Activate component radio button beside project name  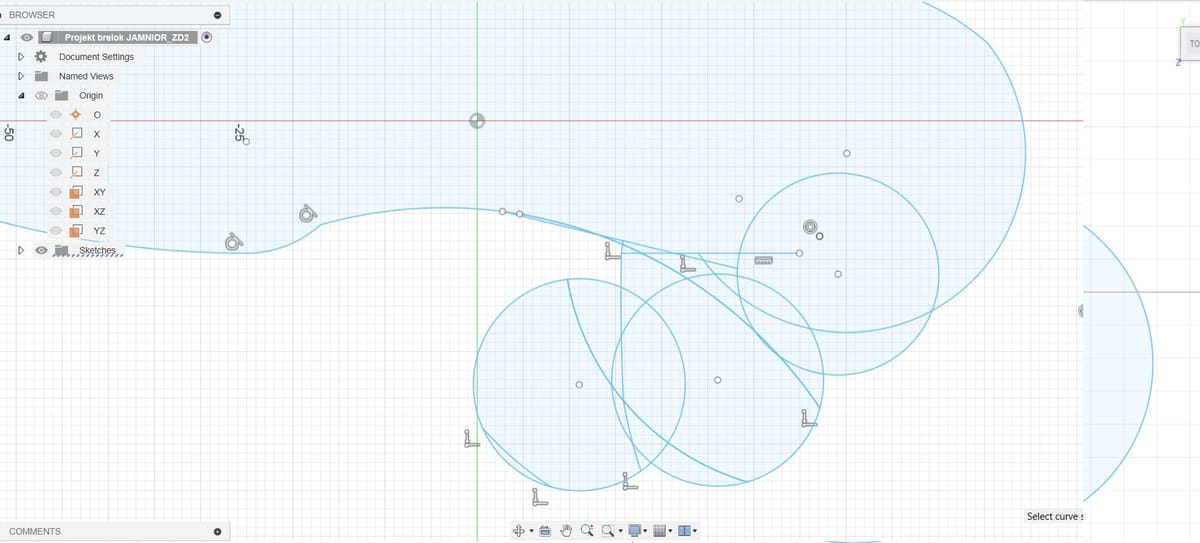[206, 37]
